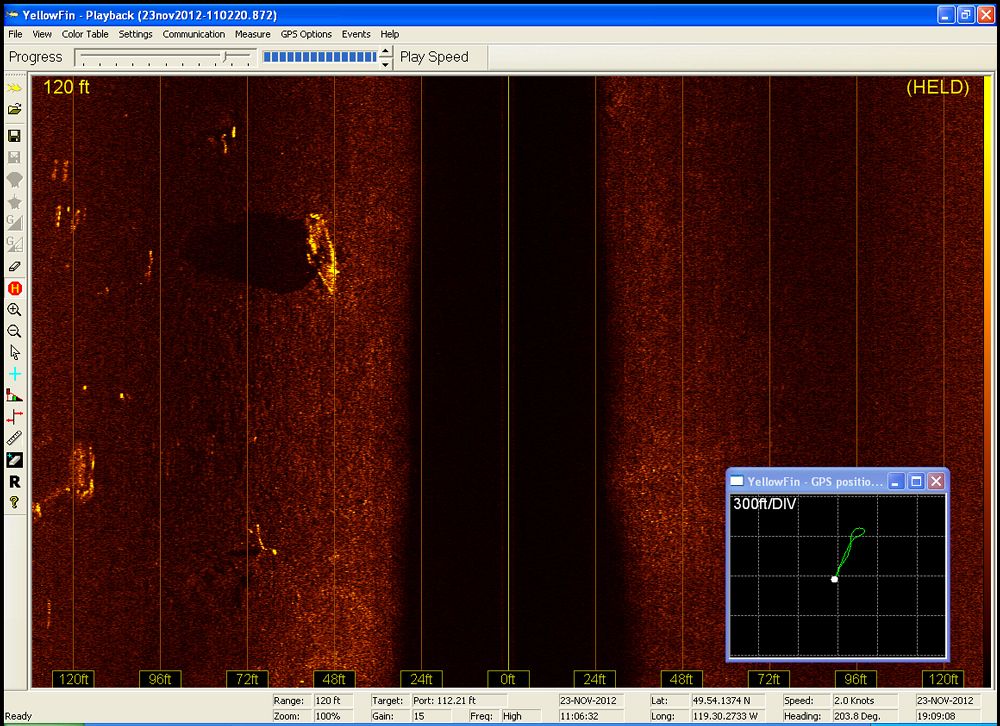Click the save floppy disk icon
The image size is (1000, 726).
click(14, 136)
